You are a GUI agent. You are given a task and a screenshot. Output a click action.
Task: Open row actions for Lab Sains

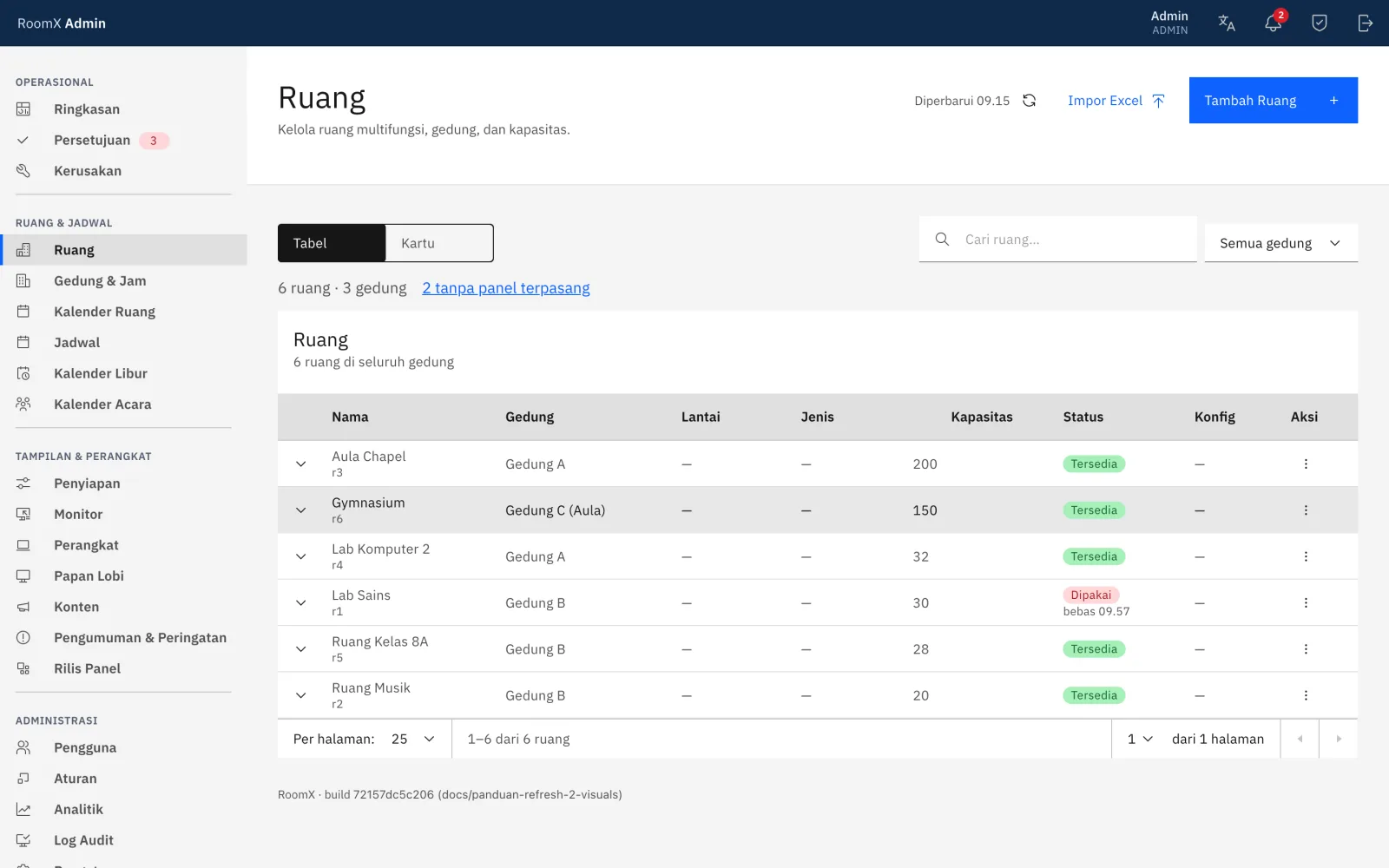click(1306, 603)
